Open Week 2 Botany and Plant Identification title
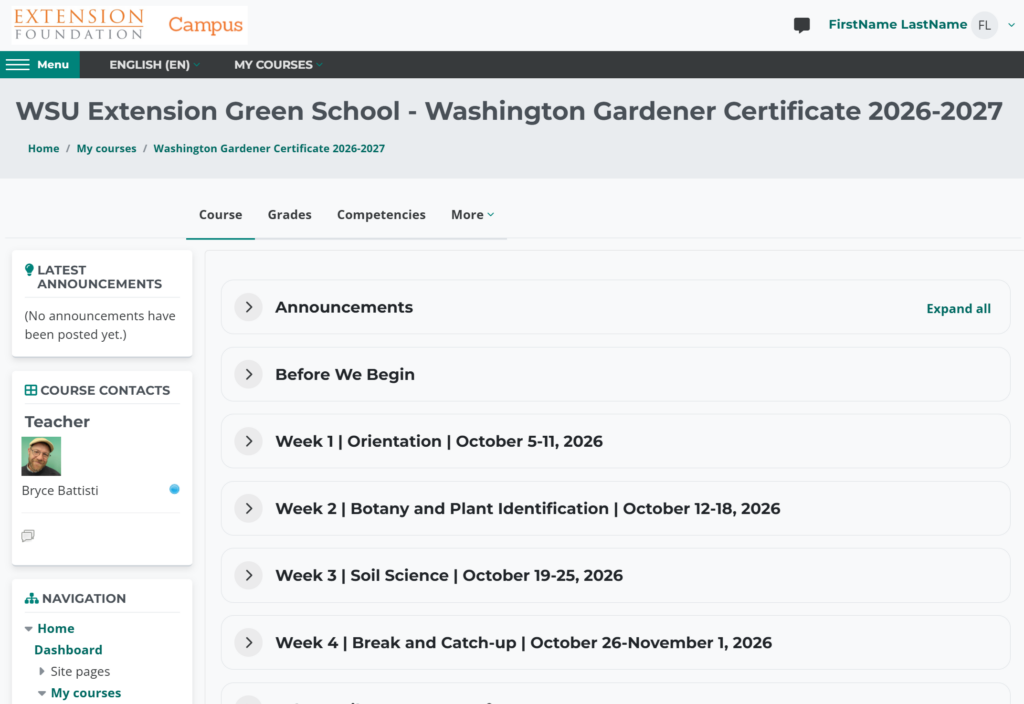This screenshot has height=704, width=1024. [528, 508]
